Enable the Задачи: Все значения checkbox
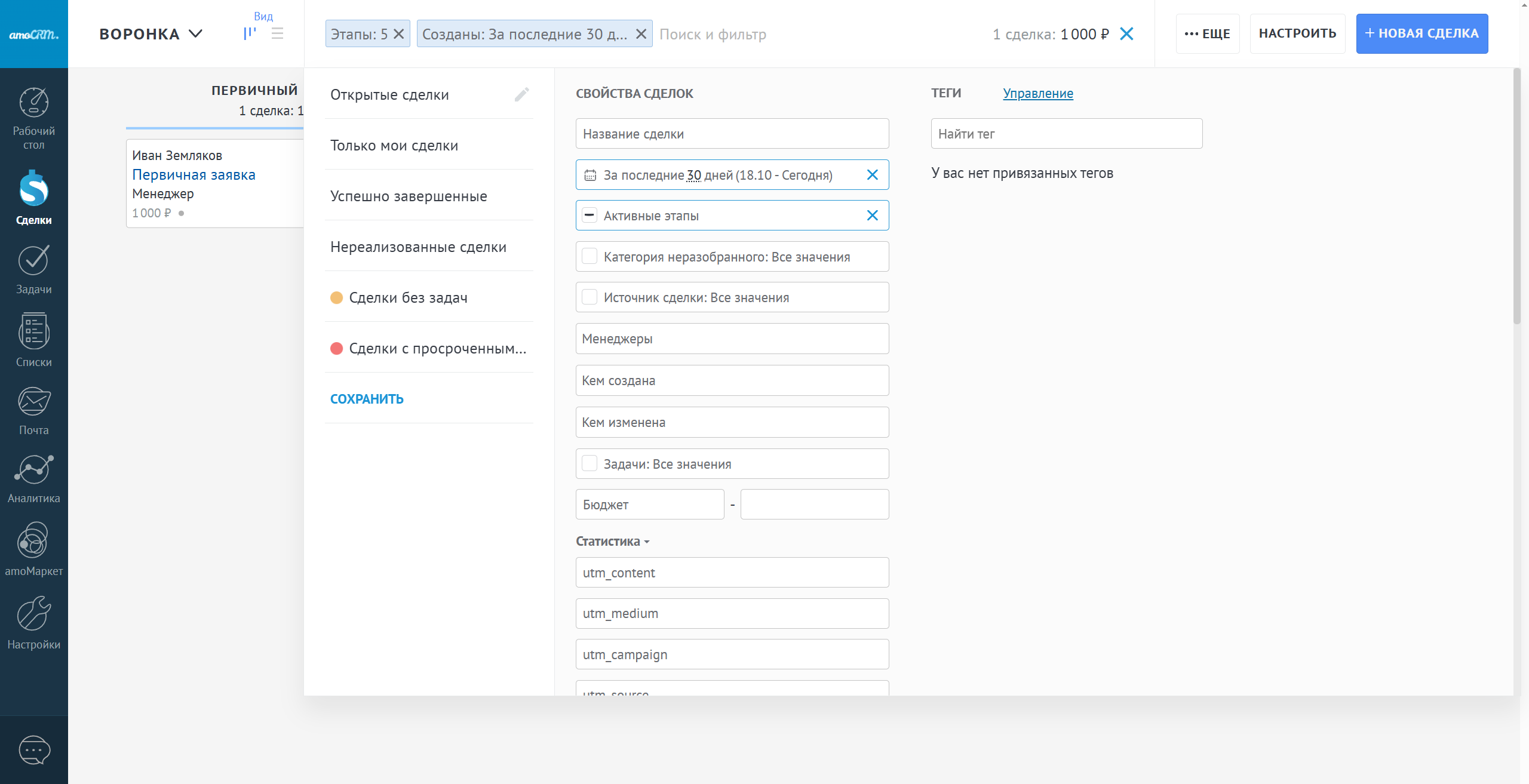The height and width of the screenshot is (784, 1529). [x=590, y=464]
